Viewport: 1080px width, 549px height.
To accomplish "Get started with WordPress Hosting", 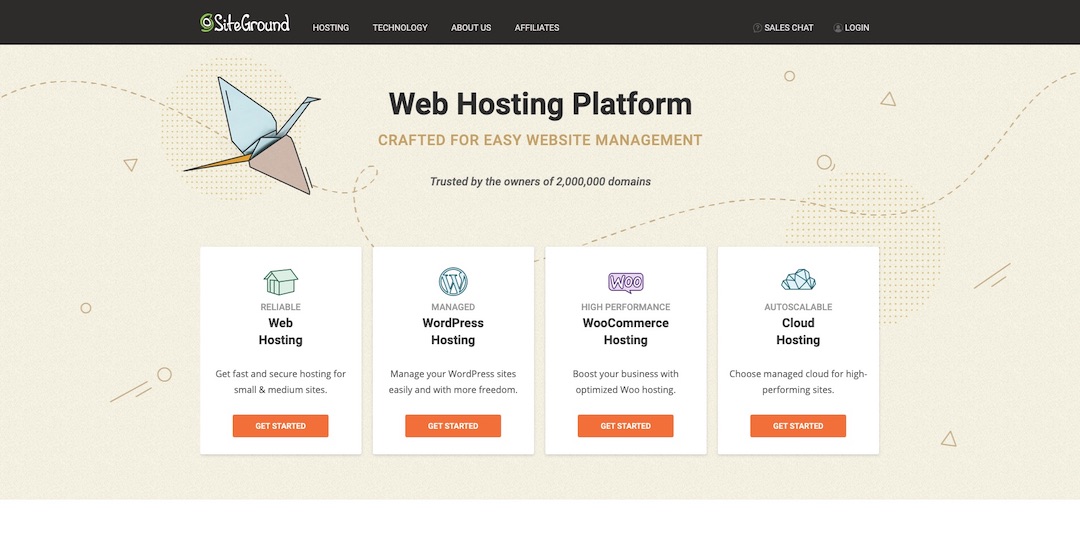I will [x=453, y=426].
